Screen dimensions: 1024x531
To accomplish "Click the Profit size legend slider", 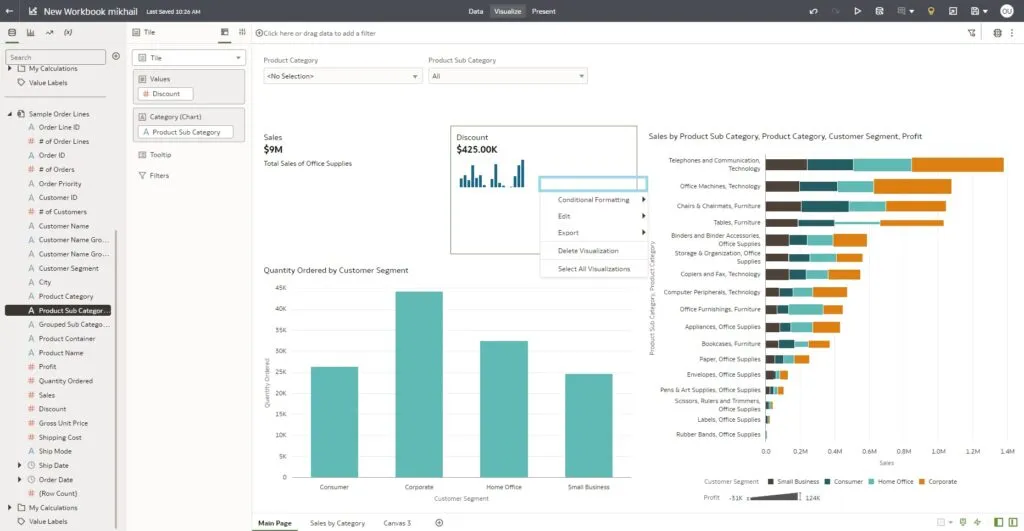I will [x=773, y=497].
